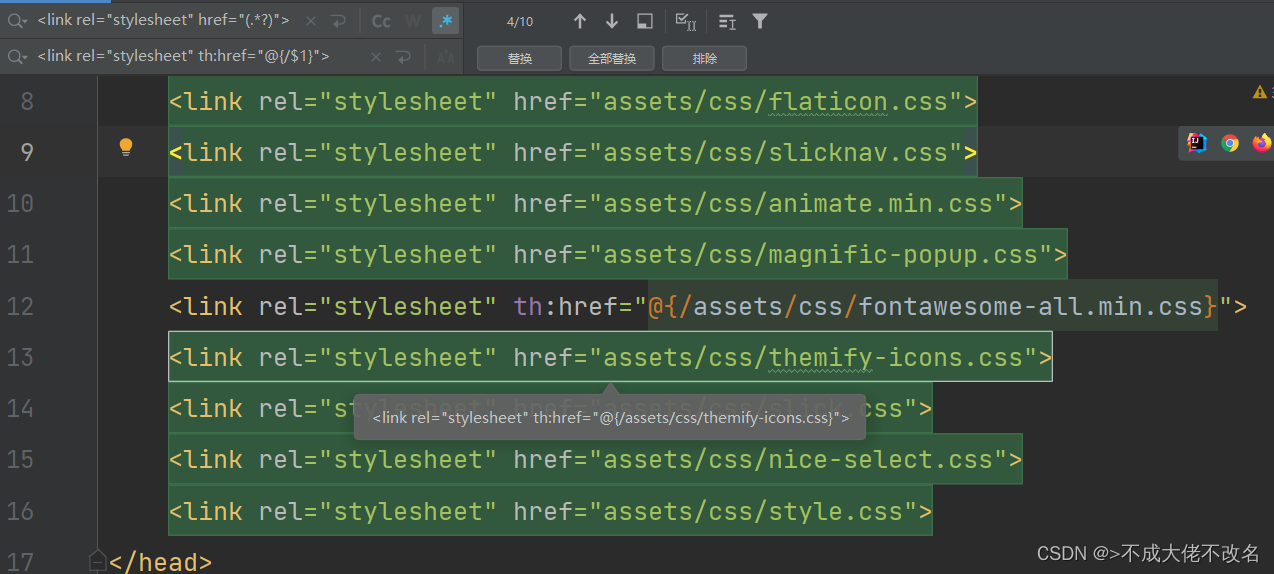The height and width of the screenshot is (574, 1274).
Task: Open page in IntelliJ built-in preview
Action: tap(1196, 143)
